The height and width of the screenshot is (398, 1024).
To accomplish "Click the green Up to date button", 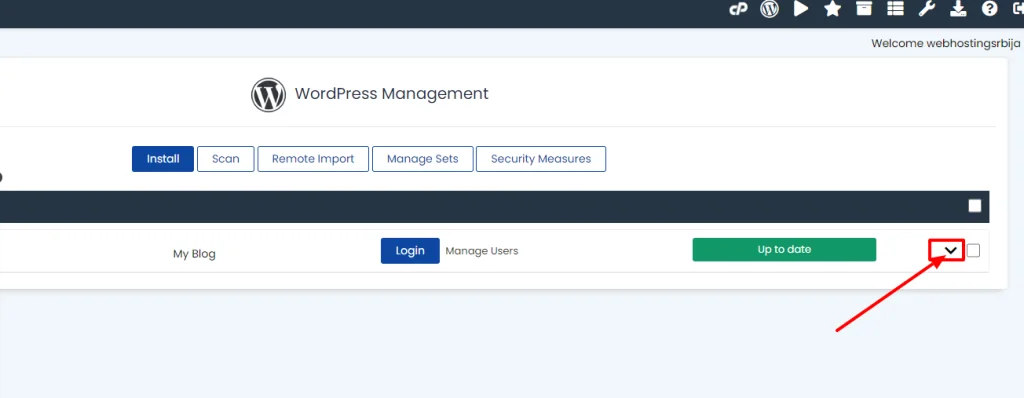I will point(784,250).
